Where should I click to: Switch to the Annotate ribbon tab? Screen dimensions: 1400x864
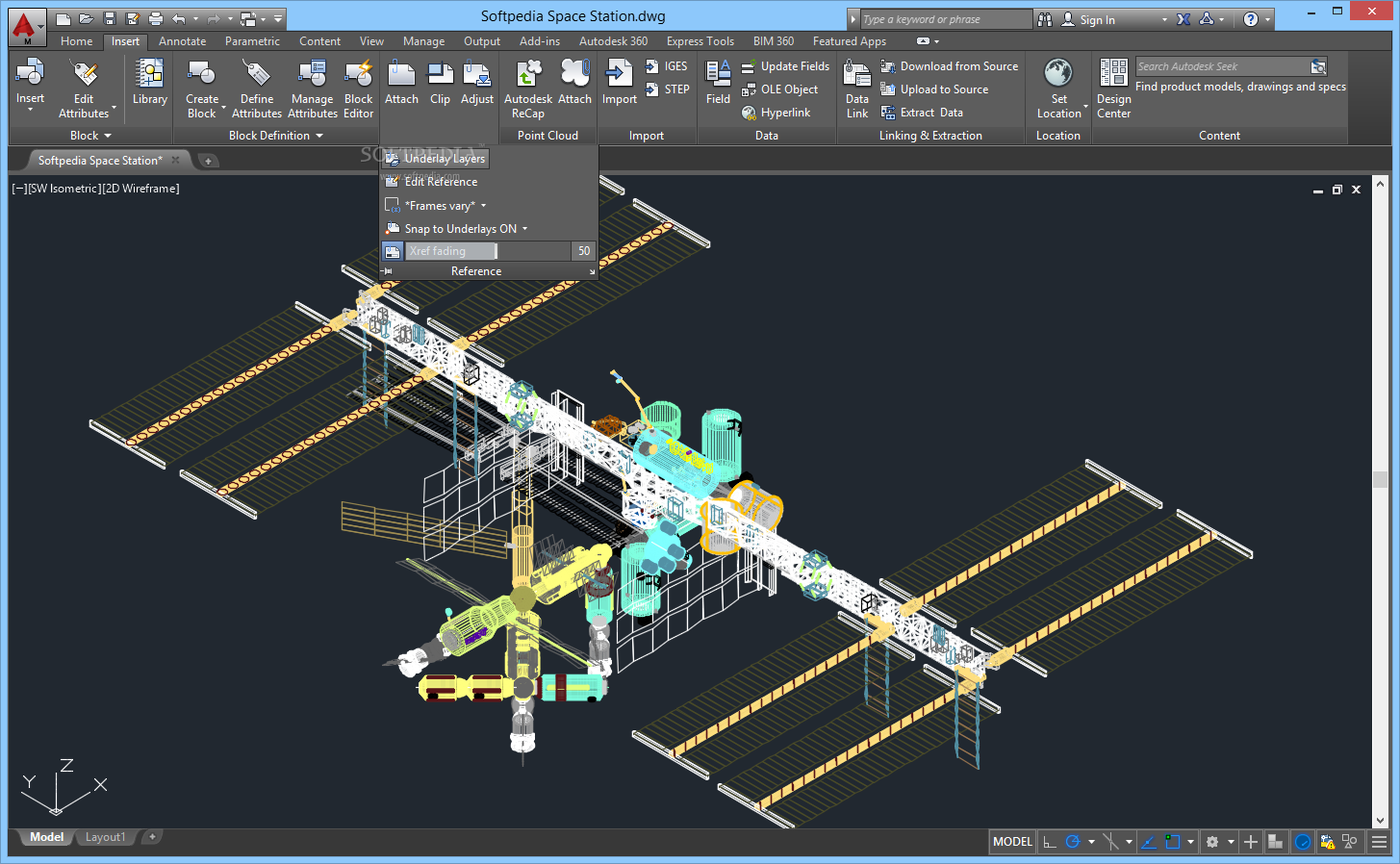[182, 41]
